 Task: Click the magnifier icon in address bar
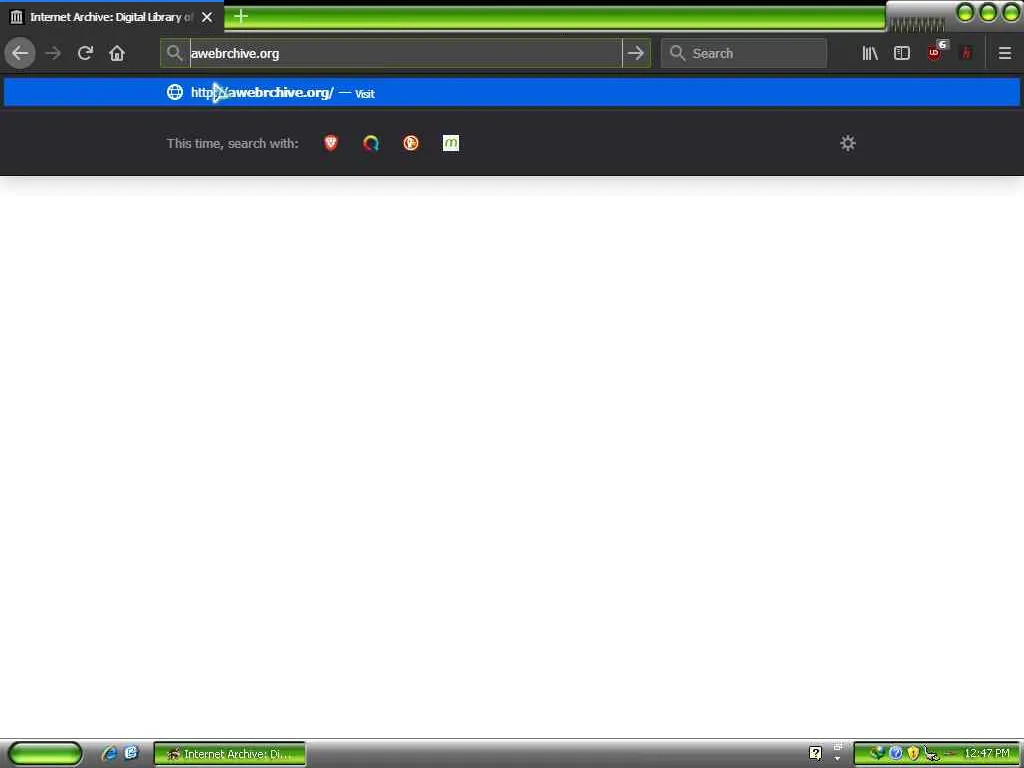(x=174, y=53)
